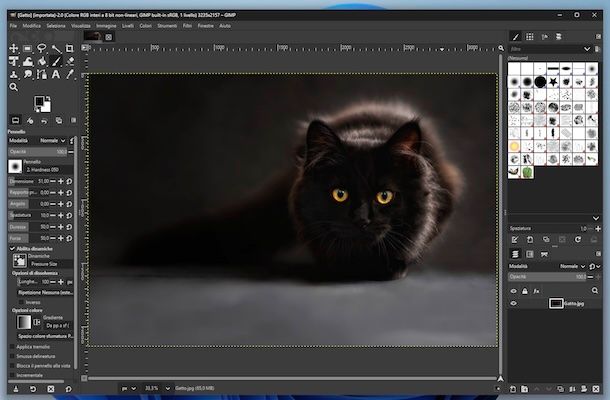Open the Visualizza menu
The width and height of the screenshot is (610, 400).
pos(81,26)
